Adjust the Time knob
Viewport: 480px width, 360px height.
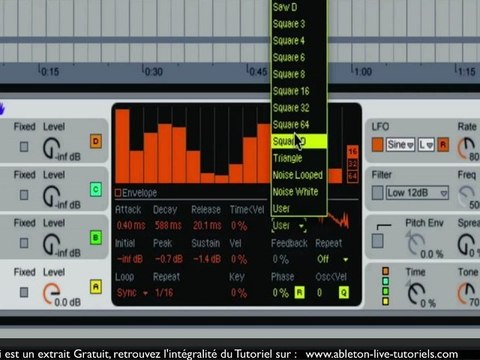pos(416,293)
